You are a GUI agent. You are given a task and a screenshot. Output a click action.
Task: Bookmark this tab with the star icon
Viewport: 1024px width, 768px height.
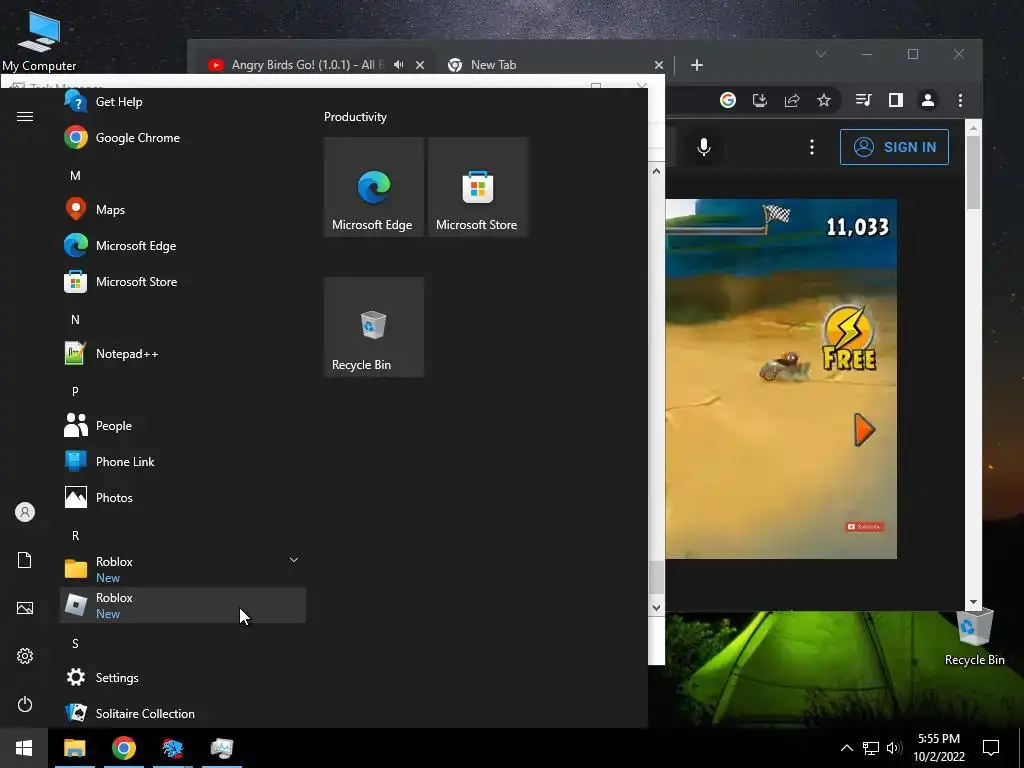[x=824, y=100]
